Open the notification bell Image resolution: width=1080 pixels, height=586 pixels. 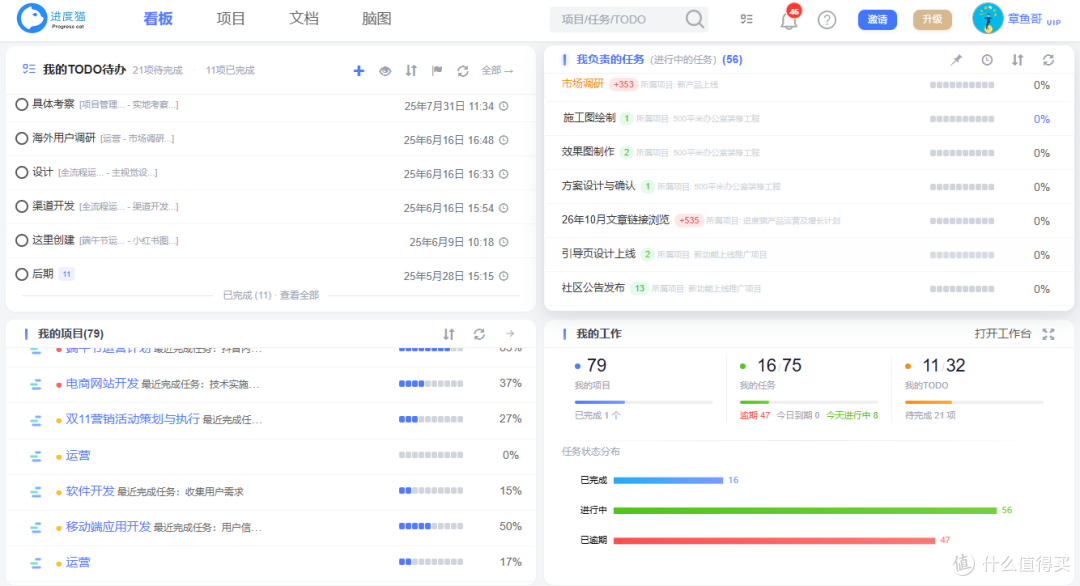[789, 19]
